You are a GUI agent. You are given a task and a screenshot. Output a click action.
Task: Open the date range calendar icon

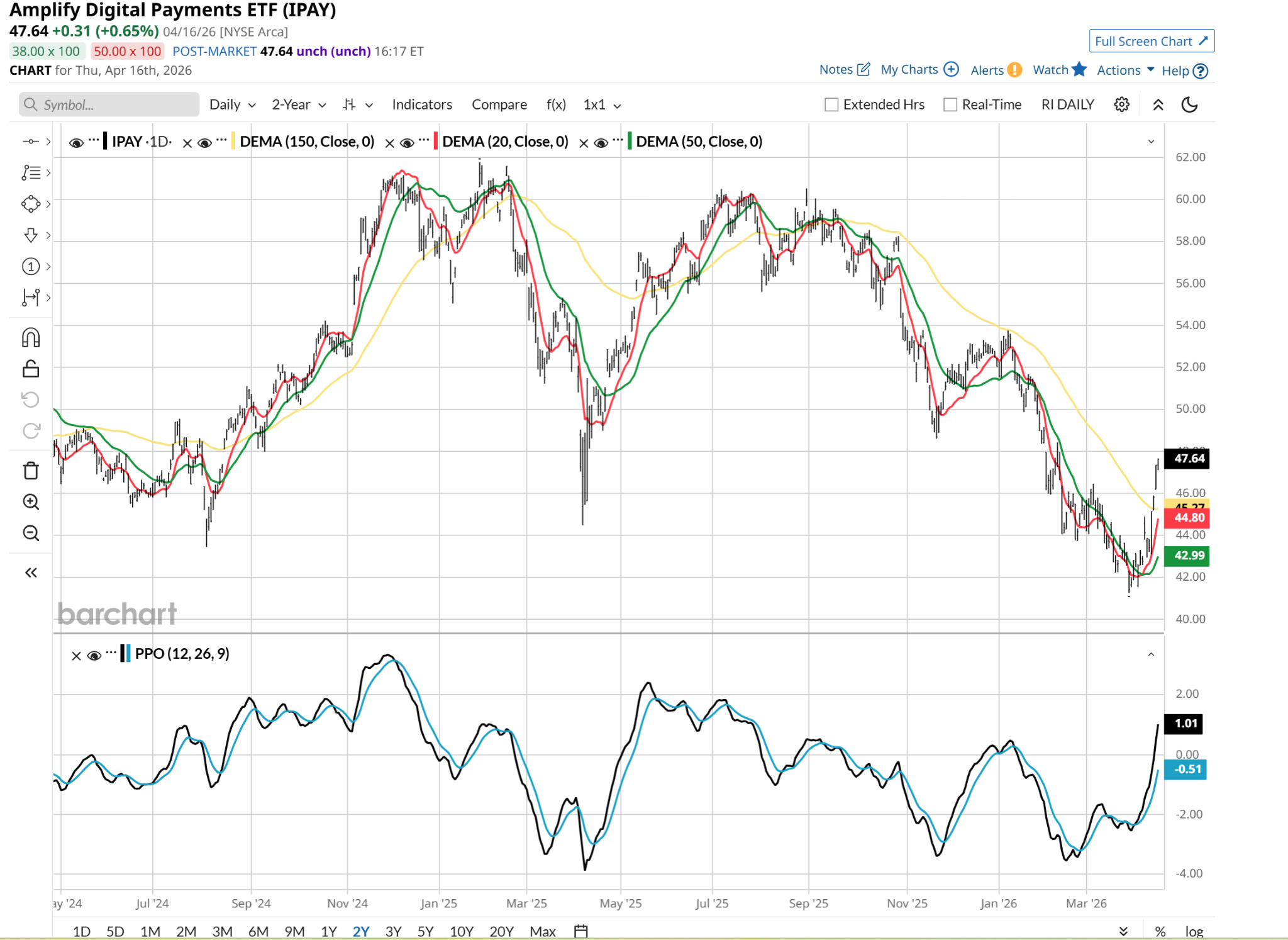[580, 931]
